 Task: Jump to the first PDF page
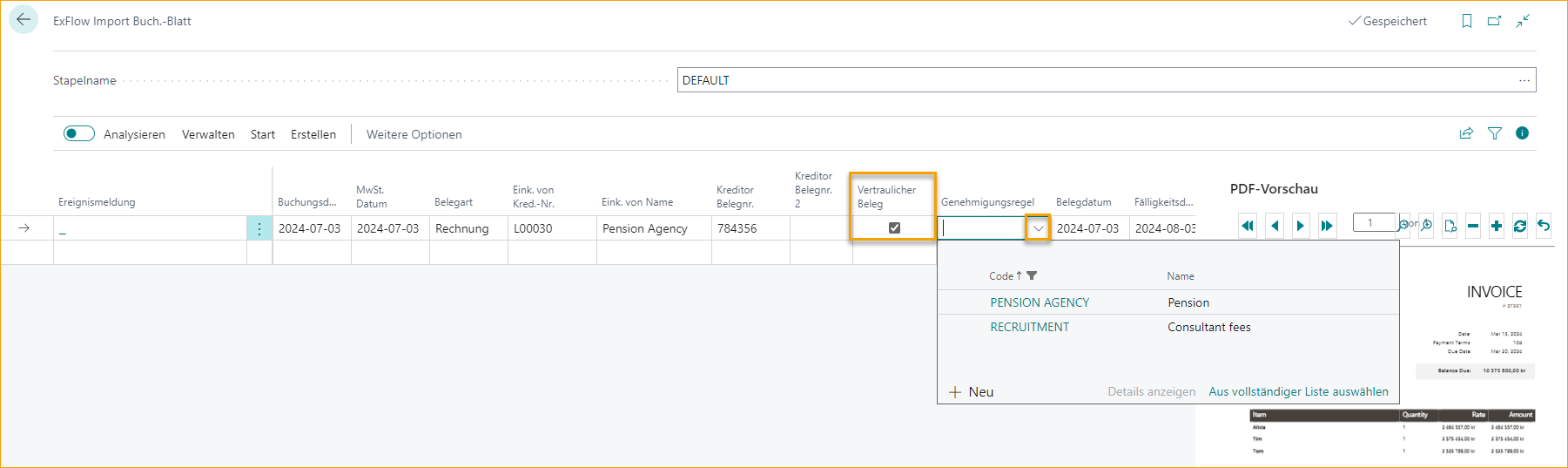(1248, 226)
